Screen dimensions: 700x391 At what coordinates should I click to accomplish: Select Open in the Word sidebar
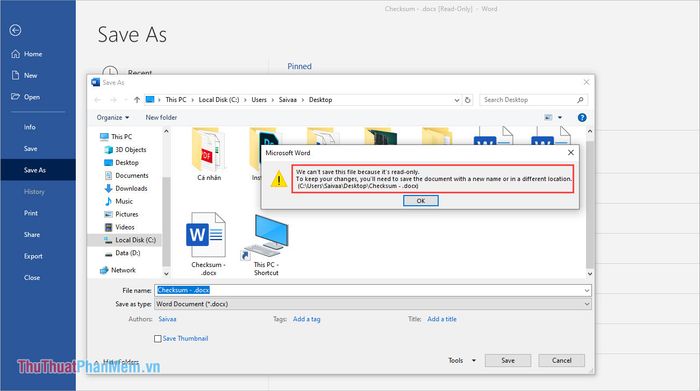(x=25, y=97)
